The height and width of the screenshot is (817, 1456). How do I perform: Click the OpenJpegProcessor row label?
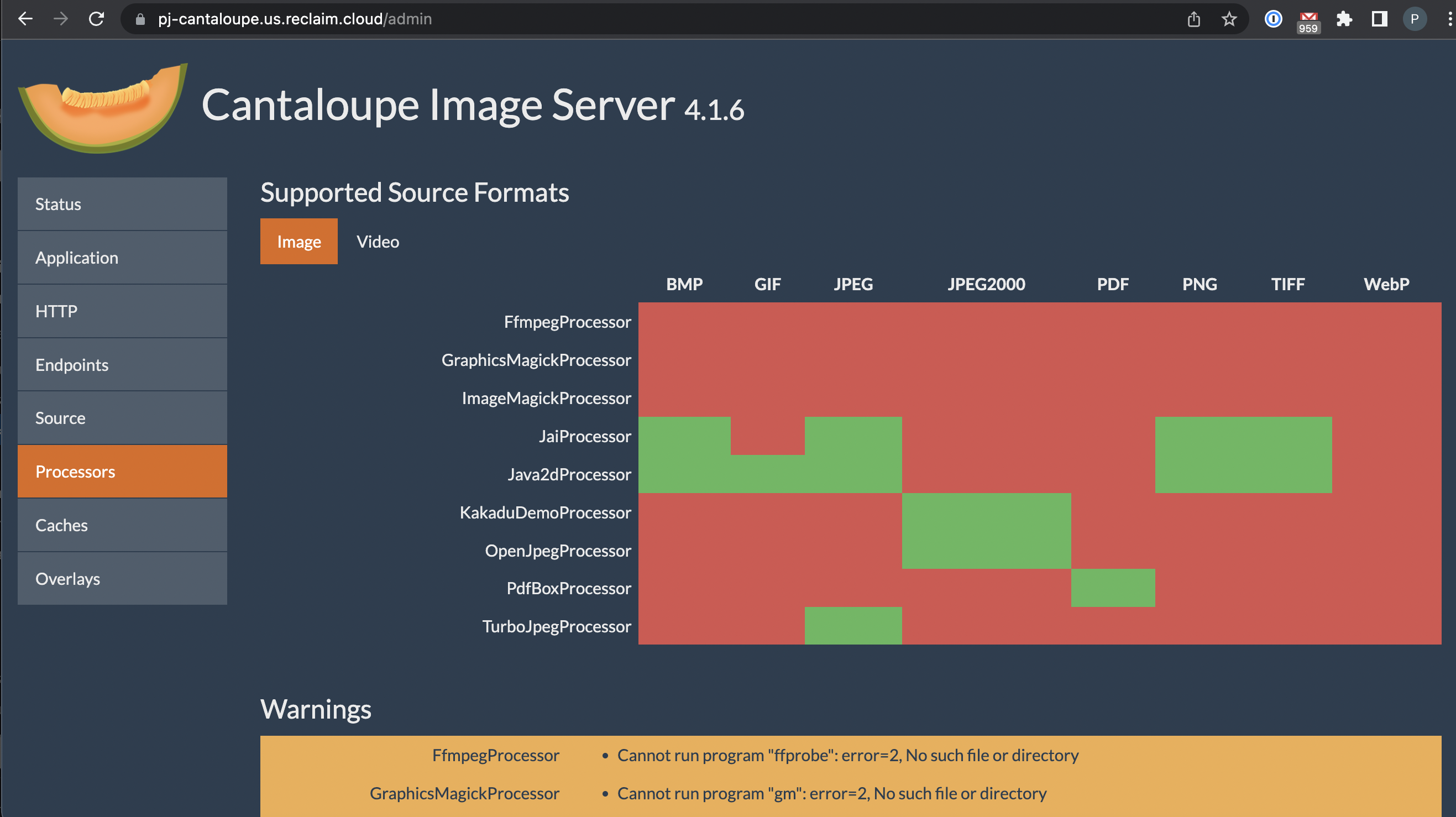click(x=557, y=550)
